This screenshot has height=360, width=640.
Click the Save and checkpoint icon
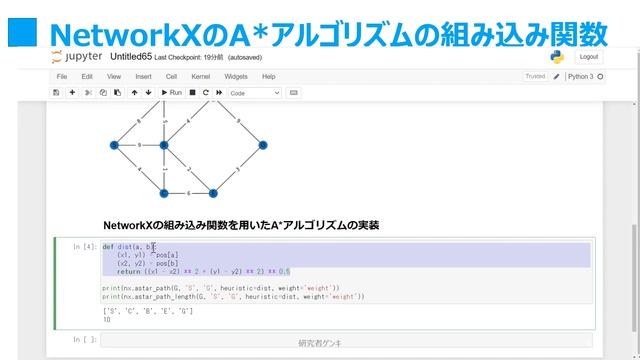pyautogui.click(x=56, y=93)
